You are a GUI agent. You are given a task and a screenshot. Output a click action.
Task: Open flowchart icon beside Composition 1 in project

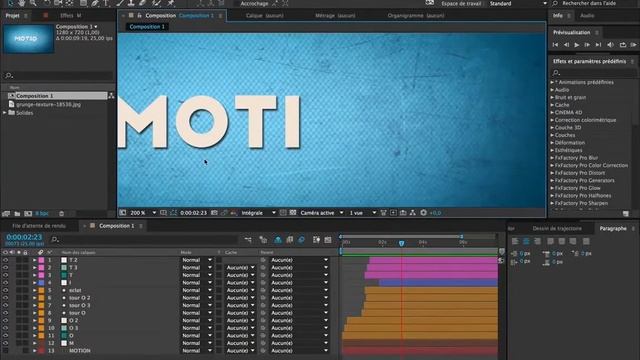click(x=111, y=96)
